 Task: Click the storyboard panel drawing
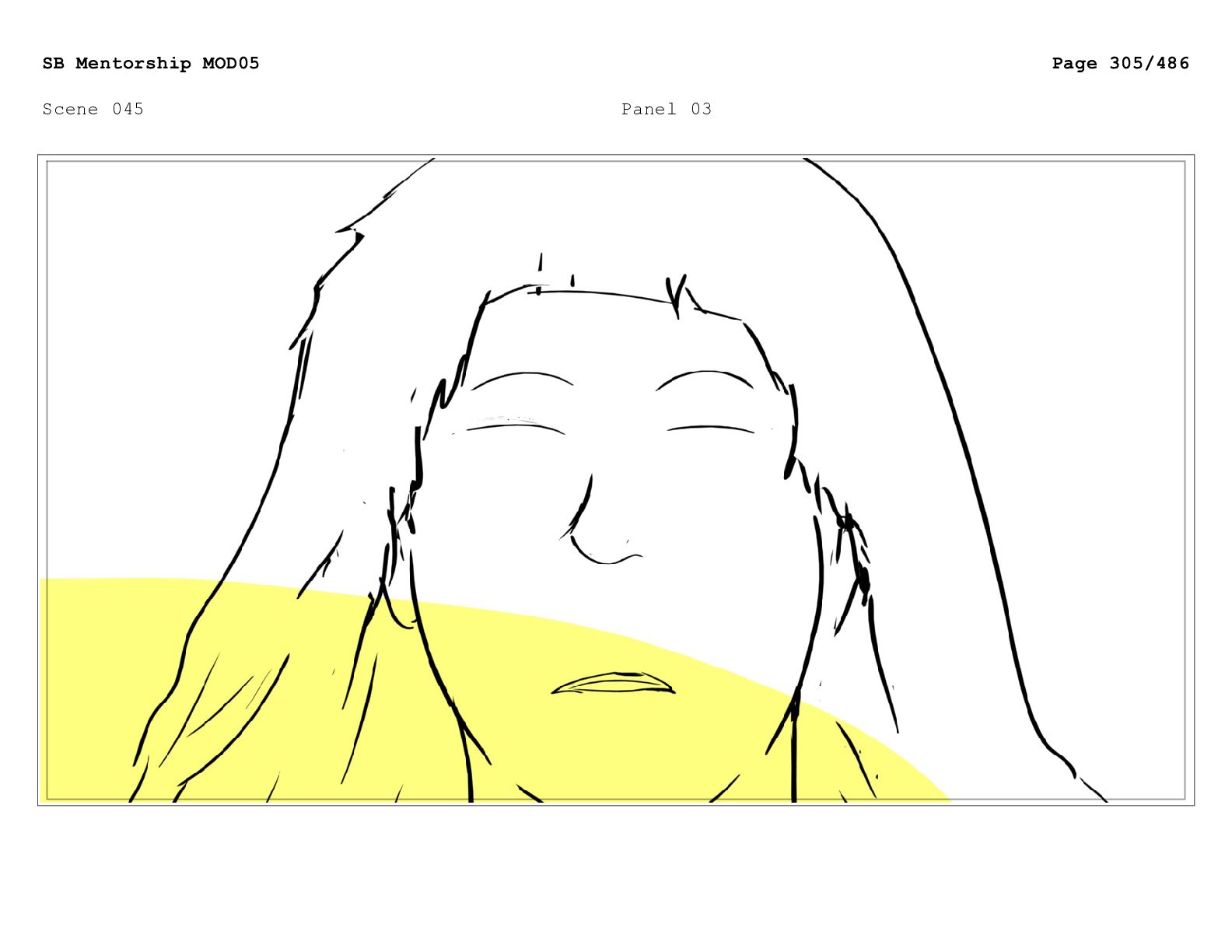pyautogui.click(x=616, y=480)
